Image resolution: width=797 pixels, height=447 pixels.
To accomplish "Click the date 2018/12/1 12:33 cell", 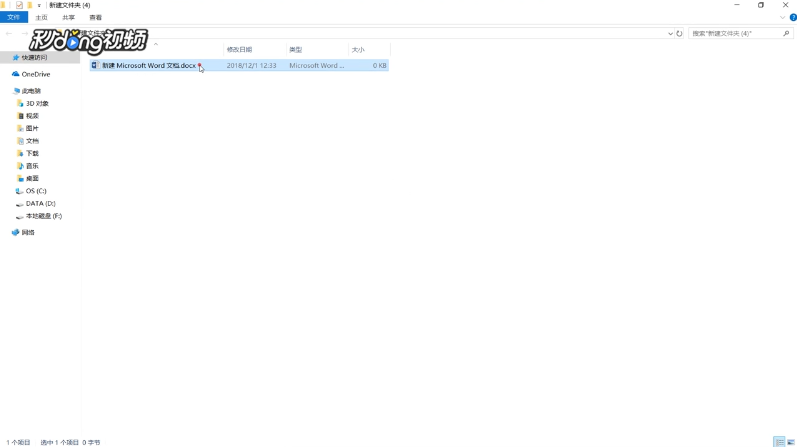I will (252, 65).
